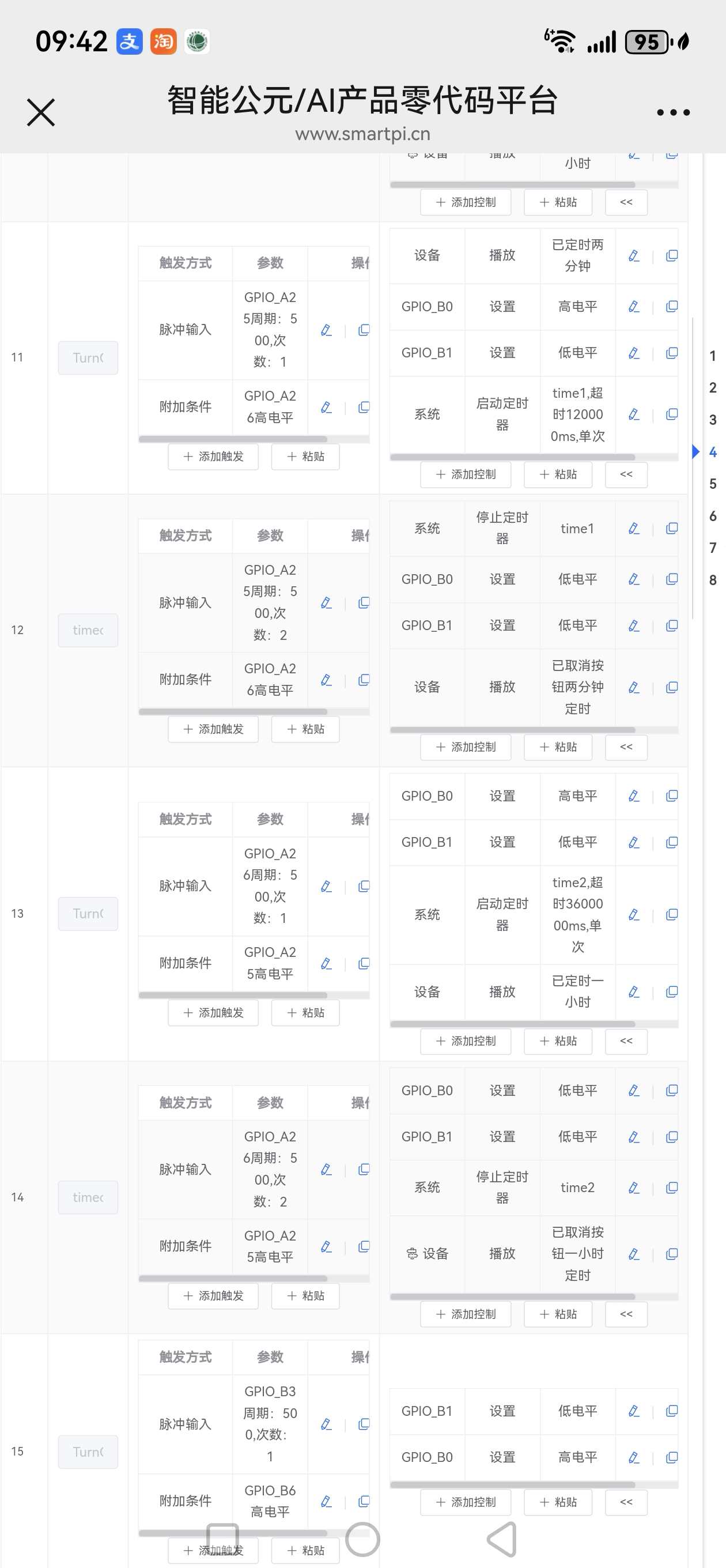The image size is (726, 1568).
Task: Edit the GPIO_B0 高电平 control in row 11
Action: [633, 306]
